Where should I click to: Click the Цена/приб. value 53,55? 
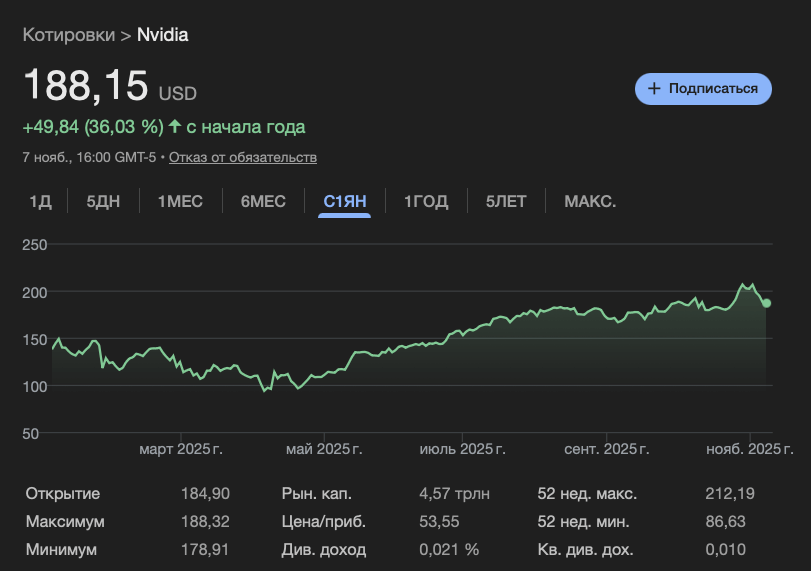click(x=439, y=521)
